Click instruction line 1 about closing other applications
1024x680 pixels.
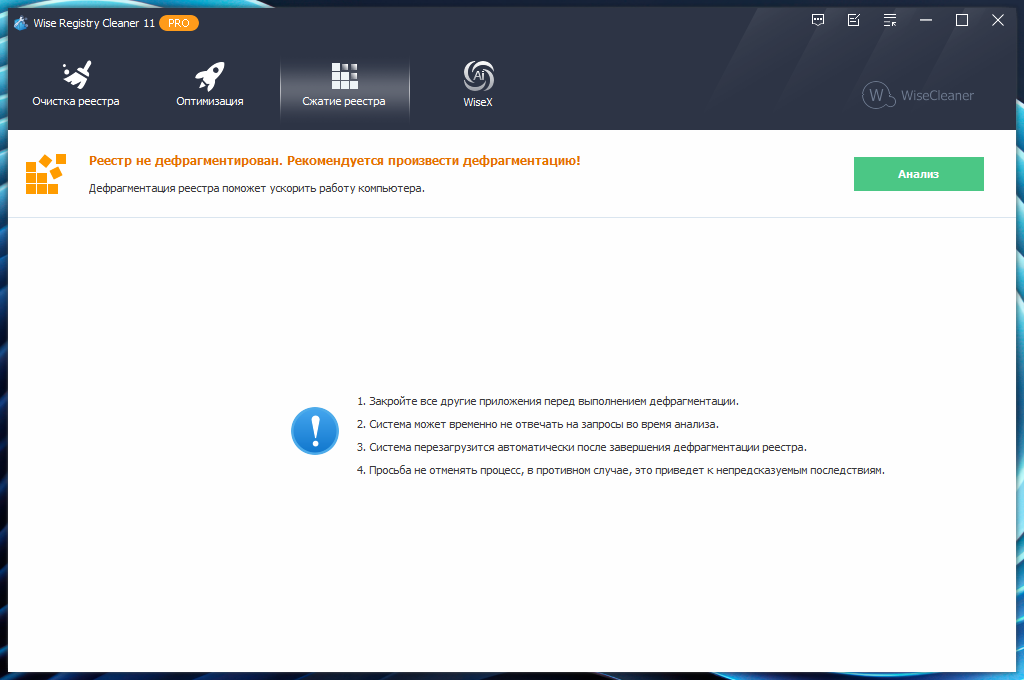tap(548, 401)
